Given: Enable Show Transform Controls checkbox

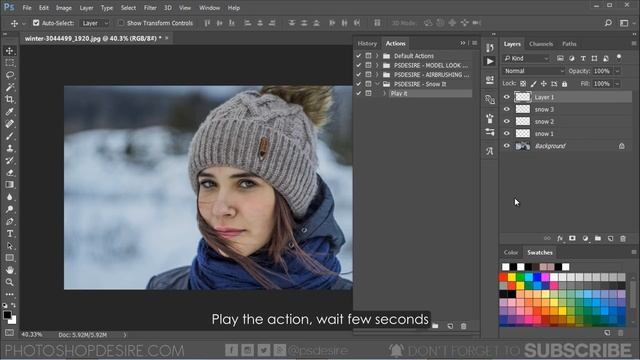Looking at the screenshot, I should tap(121, 23).
